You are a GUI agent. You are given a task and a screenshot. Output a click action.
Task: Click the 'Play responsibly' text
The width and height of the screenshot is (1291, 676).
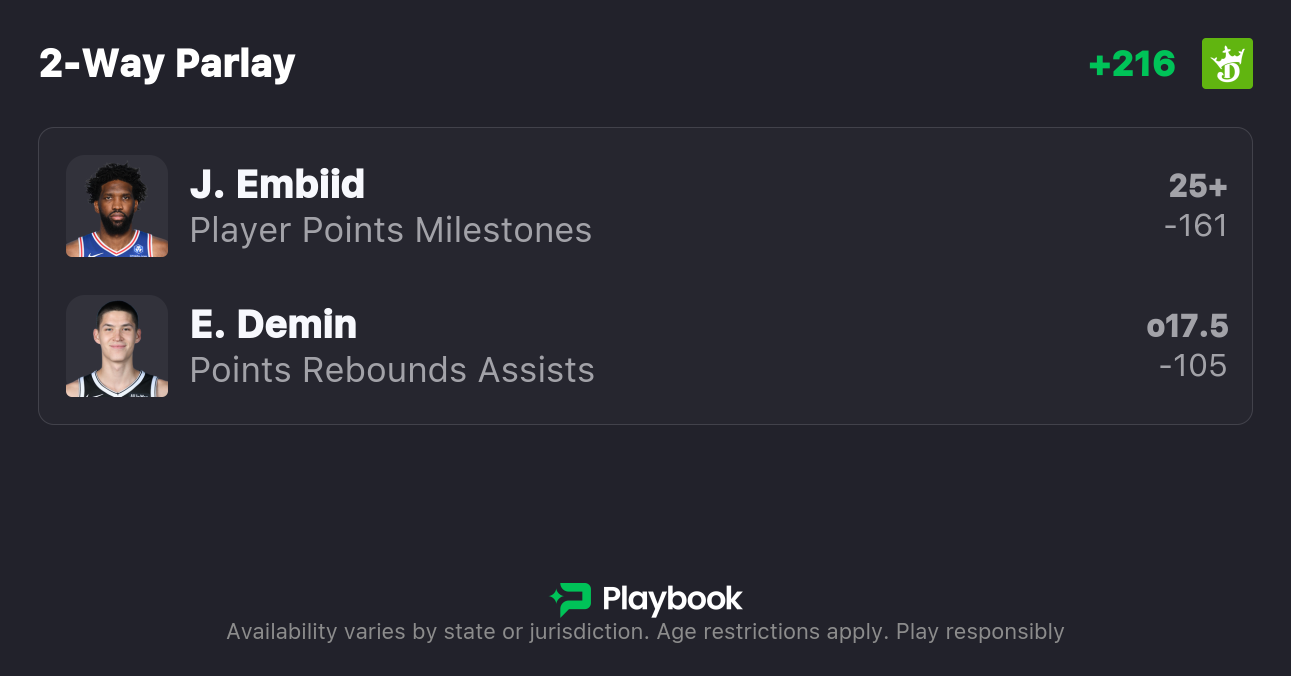[x=980, y=632]
